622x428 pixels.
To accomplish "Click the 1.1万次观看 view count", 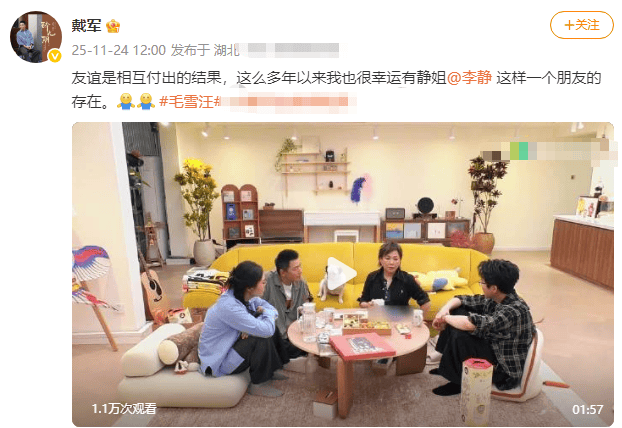I will coord(124,409).
